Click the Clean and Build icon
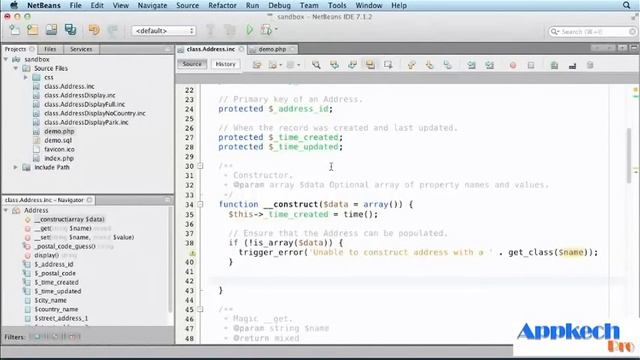Screen dimensions: 640x360 tap(230, 30)
